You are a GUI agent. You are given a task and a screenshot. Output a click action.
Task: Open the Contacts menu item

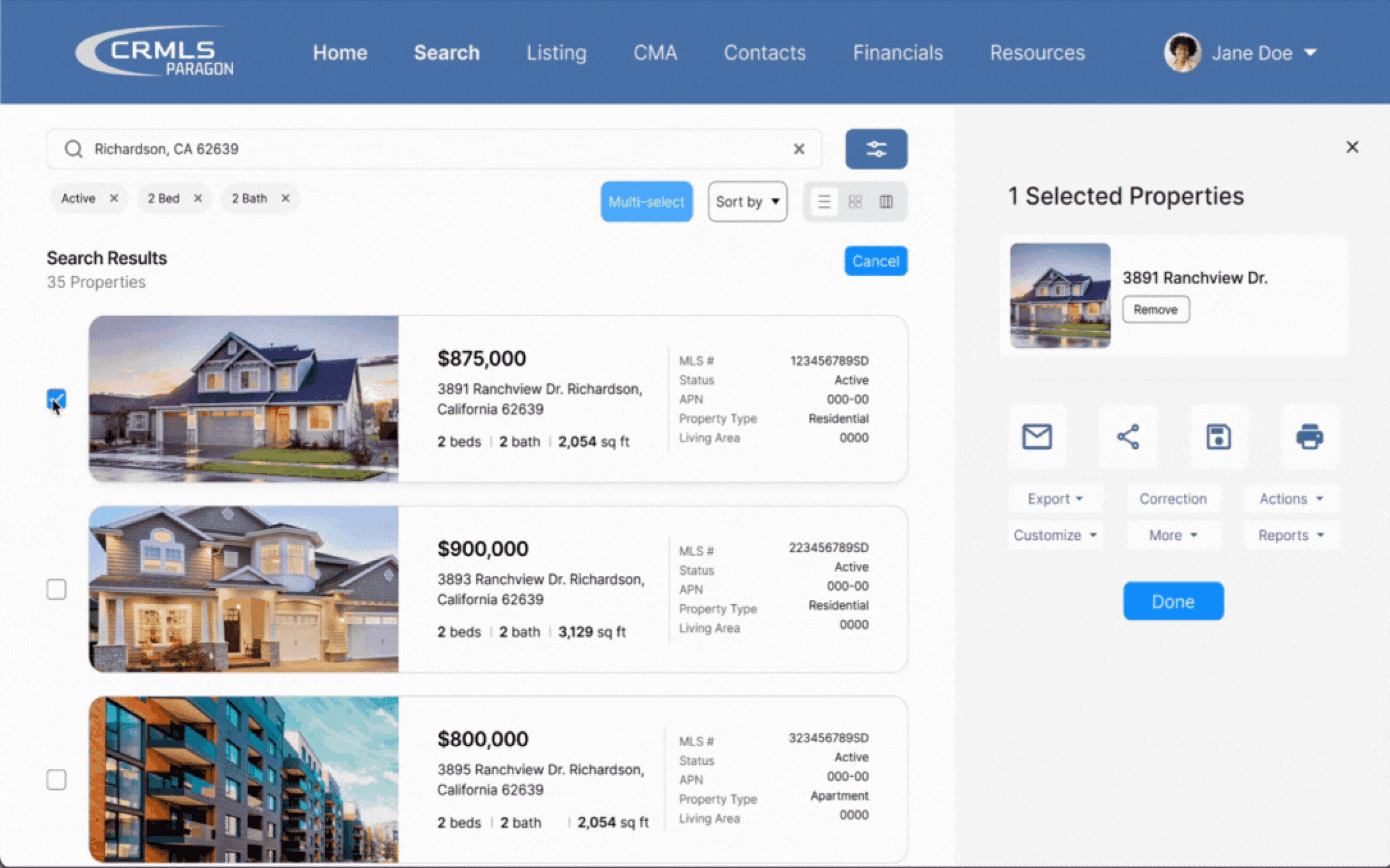click(x=764, y=53)
